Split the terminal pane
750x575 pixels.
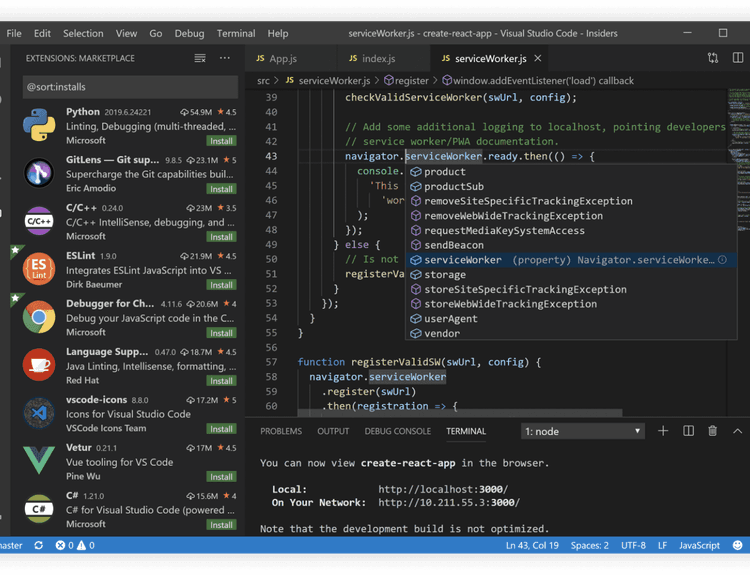(x=688, y=431)
